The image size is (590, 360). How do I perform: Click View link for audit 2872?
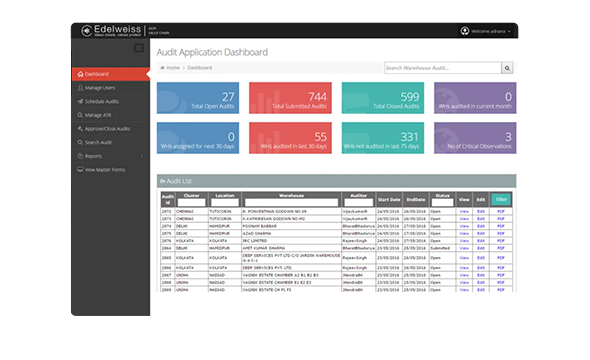(464, 211)
